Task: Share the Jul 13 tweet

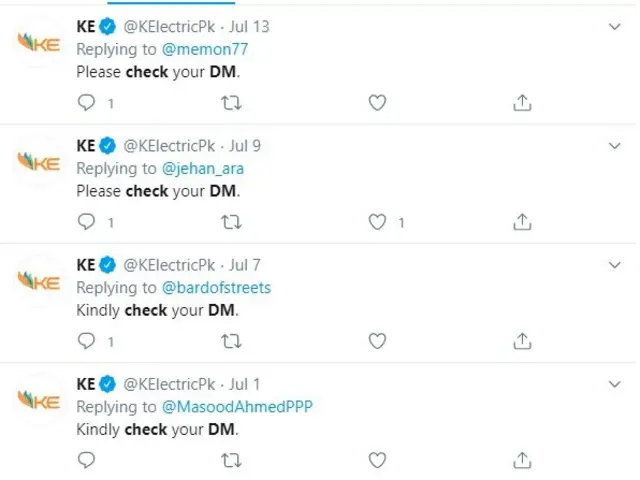Action: [x=521, y=102]
